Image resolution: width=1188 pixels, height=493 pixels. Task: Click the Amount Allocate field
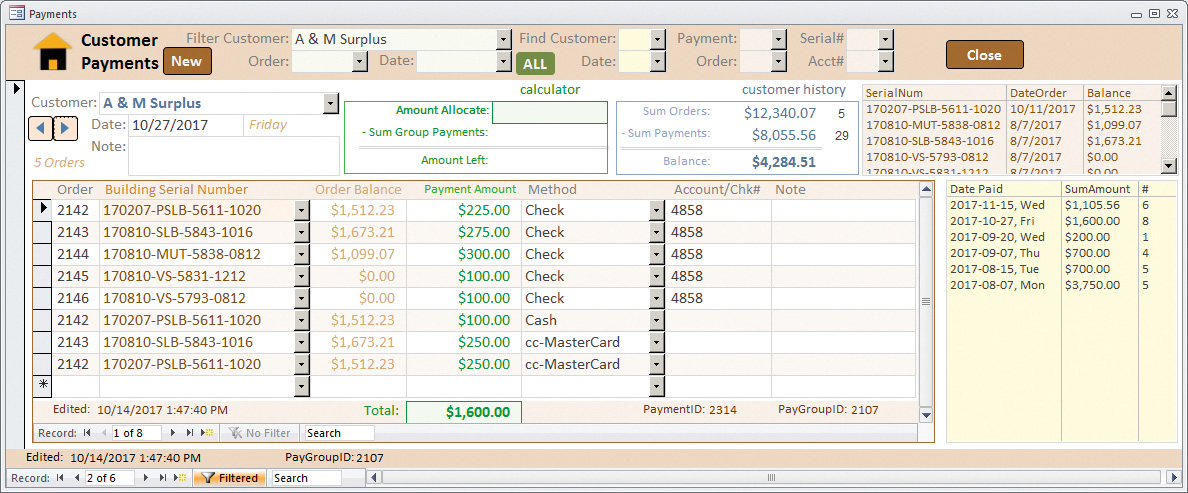[549, 113]
